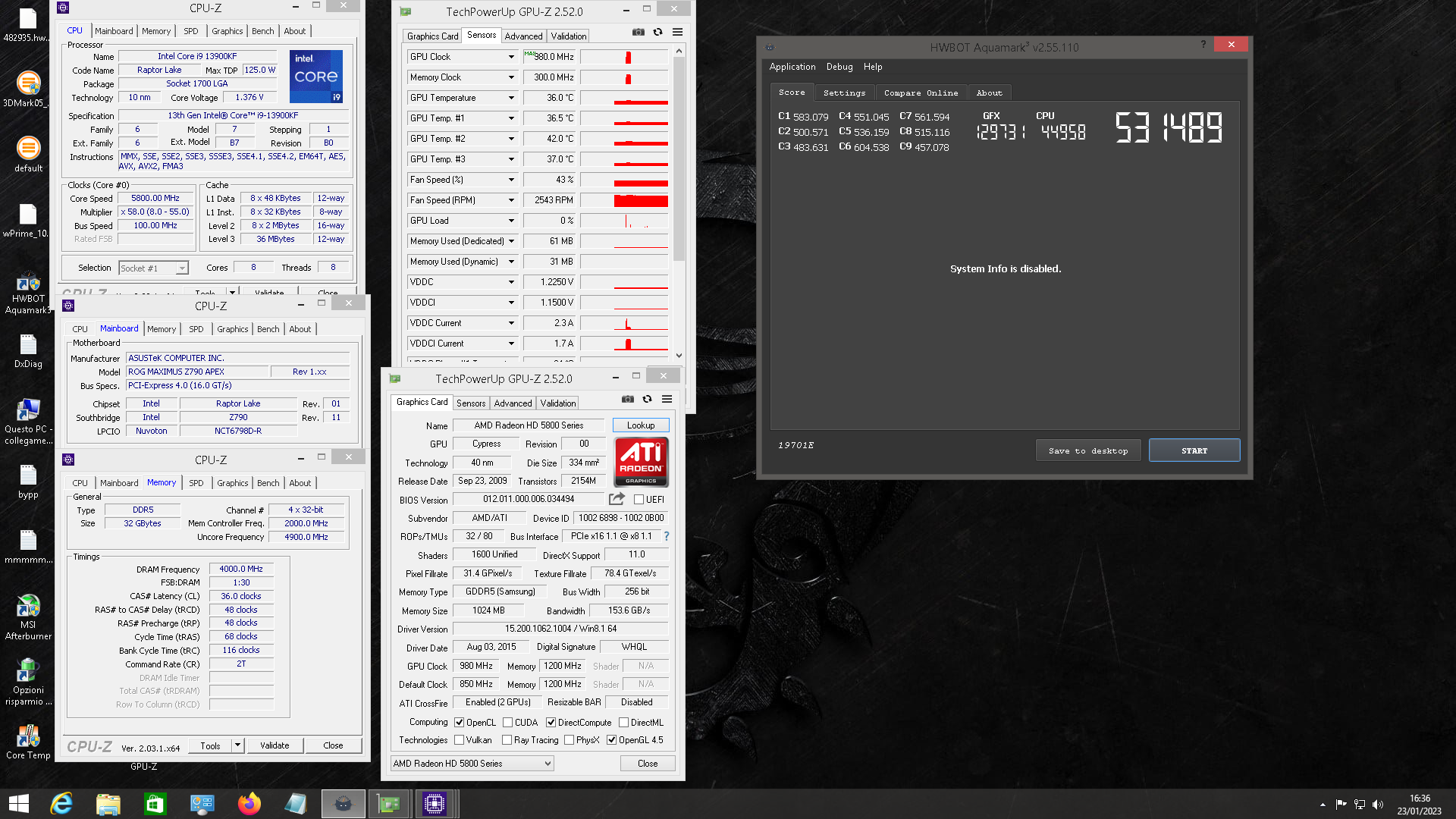This screenshot has height=819, width=1456.
Task: Click the GPU Temperature sensor graph
Action: (624, 98)
